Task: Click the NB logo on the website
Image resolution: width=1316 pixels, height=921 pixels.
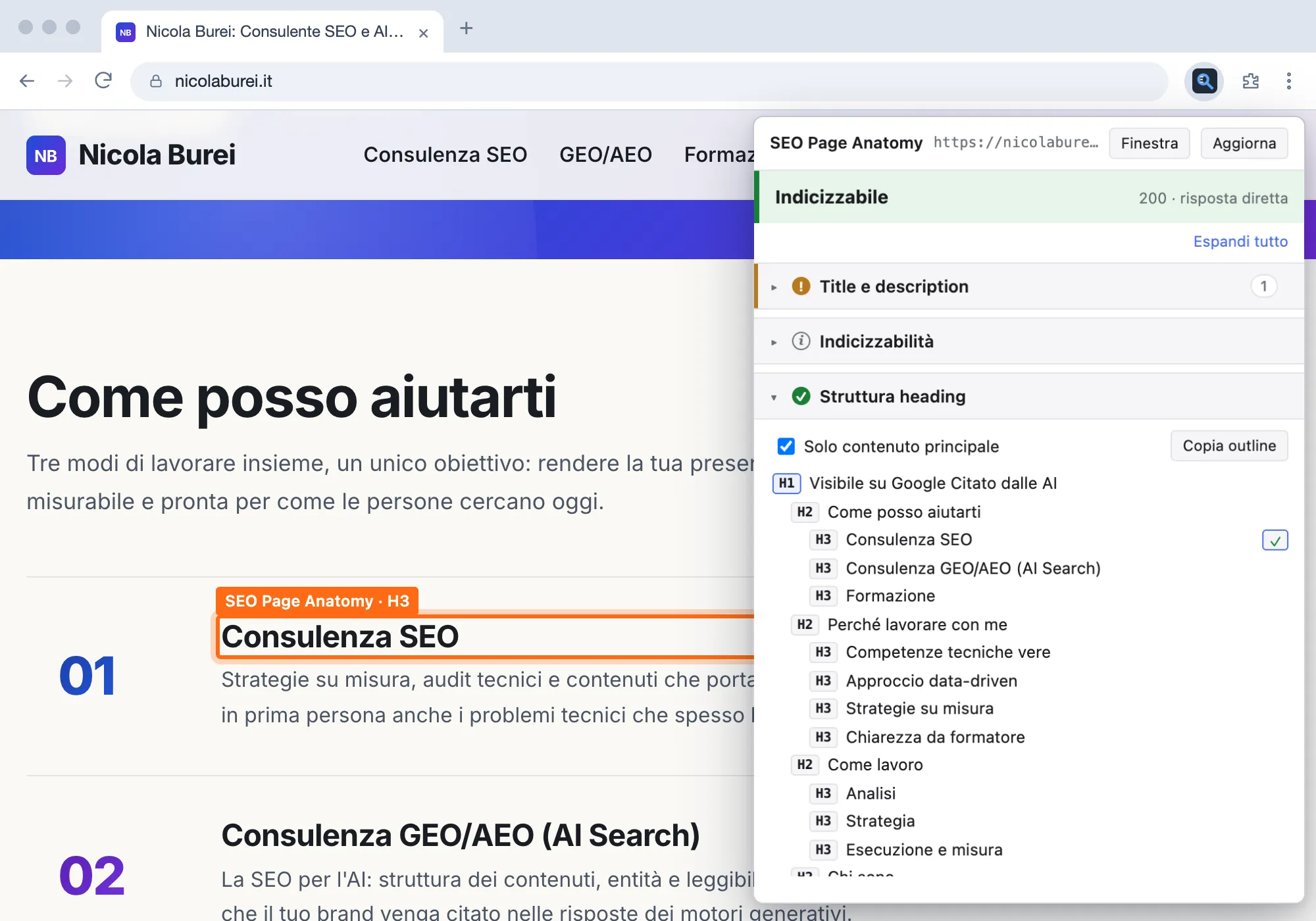Action: coord(45,155)
